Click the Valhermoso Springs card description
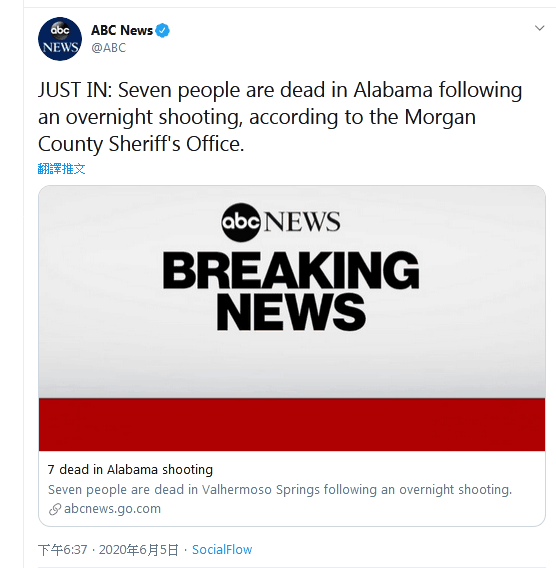Image resolution: width=556 pixels, height=568 pixels. (x=280, y=489)
